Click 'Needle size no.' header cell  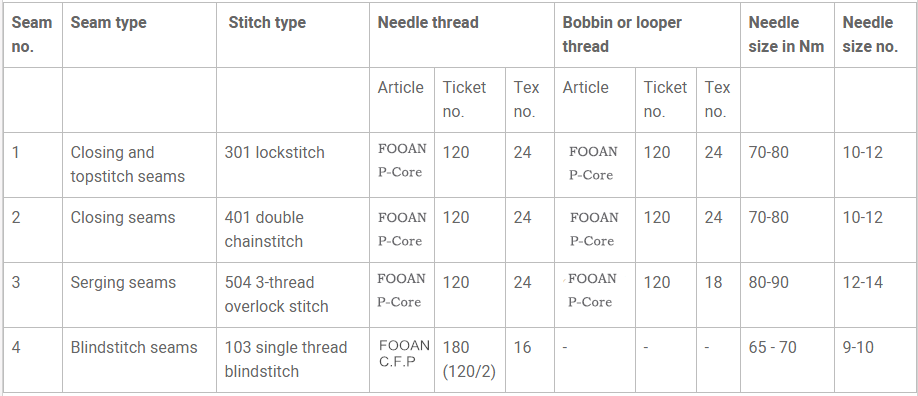(x=875, y=35)
